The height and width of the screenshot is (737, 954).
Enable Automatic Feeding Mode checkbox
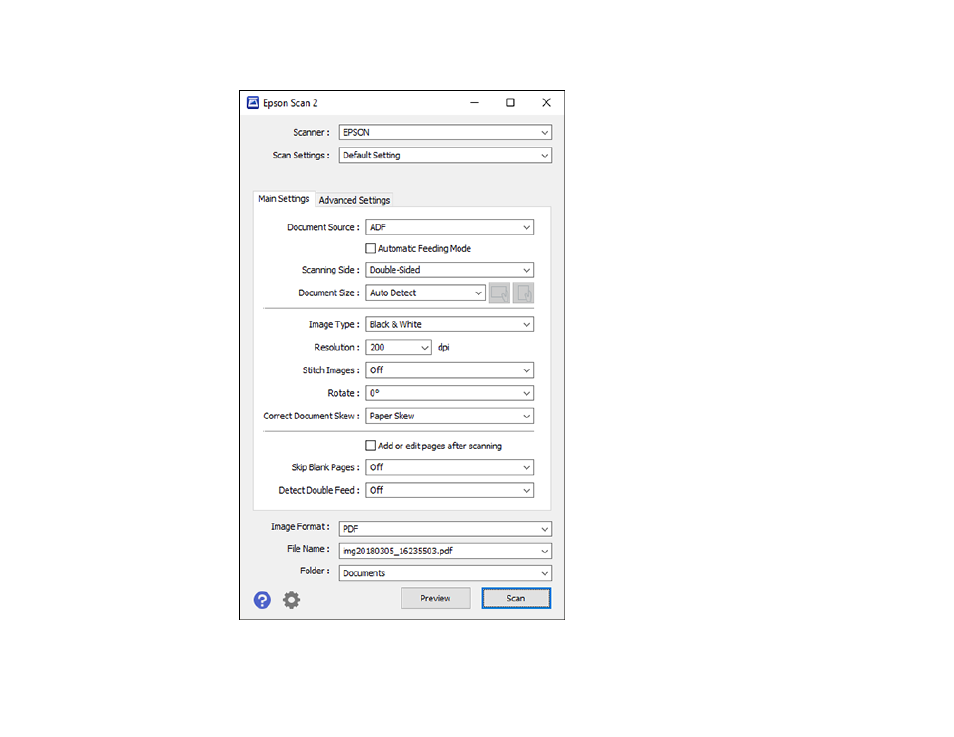click(x=371, y=248)
